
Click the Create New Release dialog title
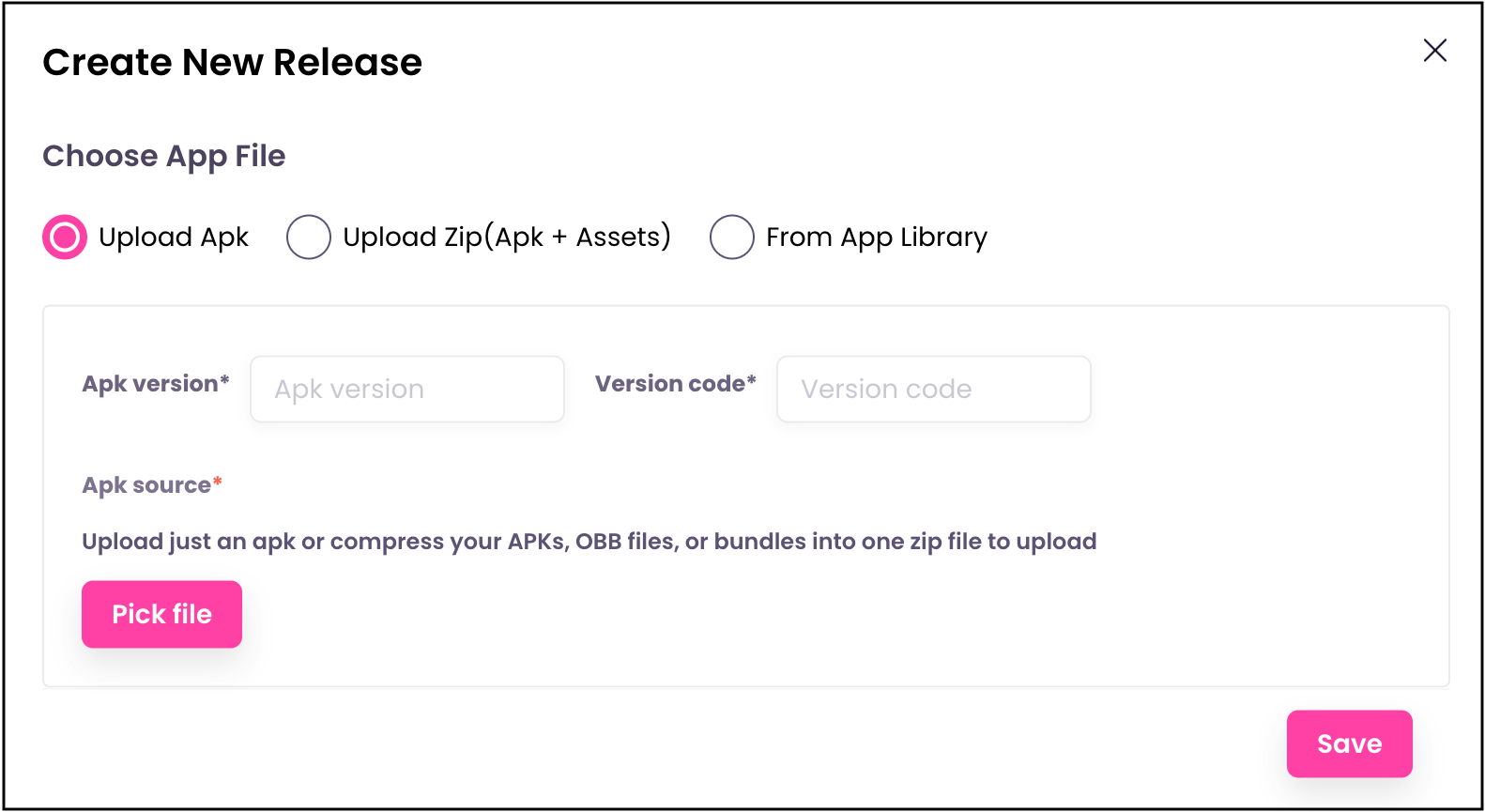(232, 62)
